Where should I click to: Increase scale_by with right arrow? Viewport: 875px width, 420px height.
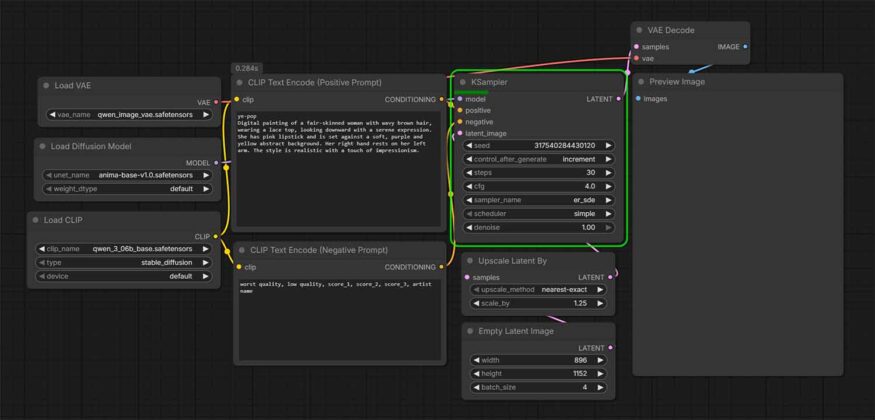point(600,303)
